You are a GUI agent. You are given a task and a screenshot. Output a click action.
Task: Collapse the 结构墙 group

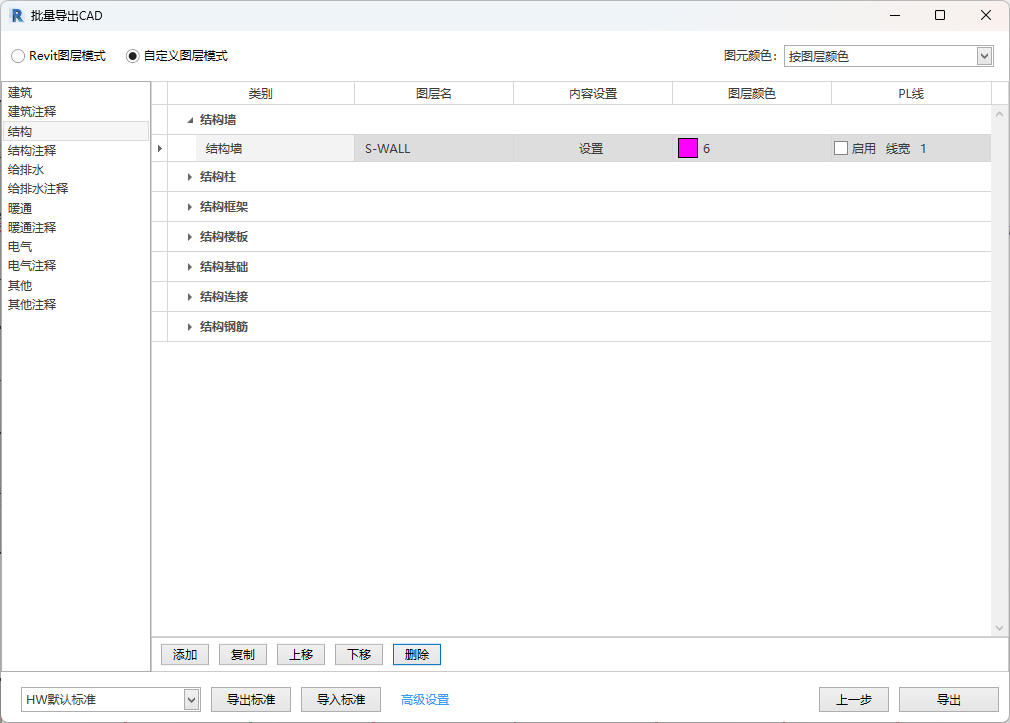(190, 120)
